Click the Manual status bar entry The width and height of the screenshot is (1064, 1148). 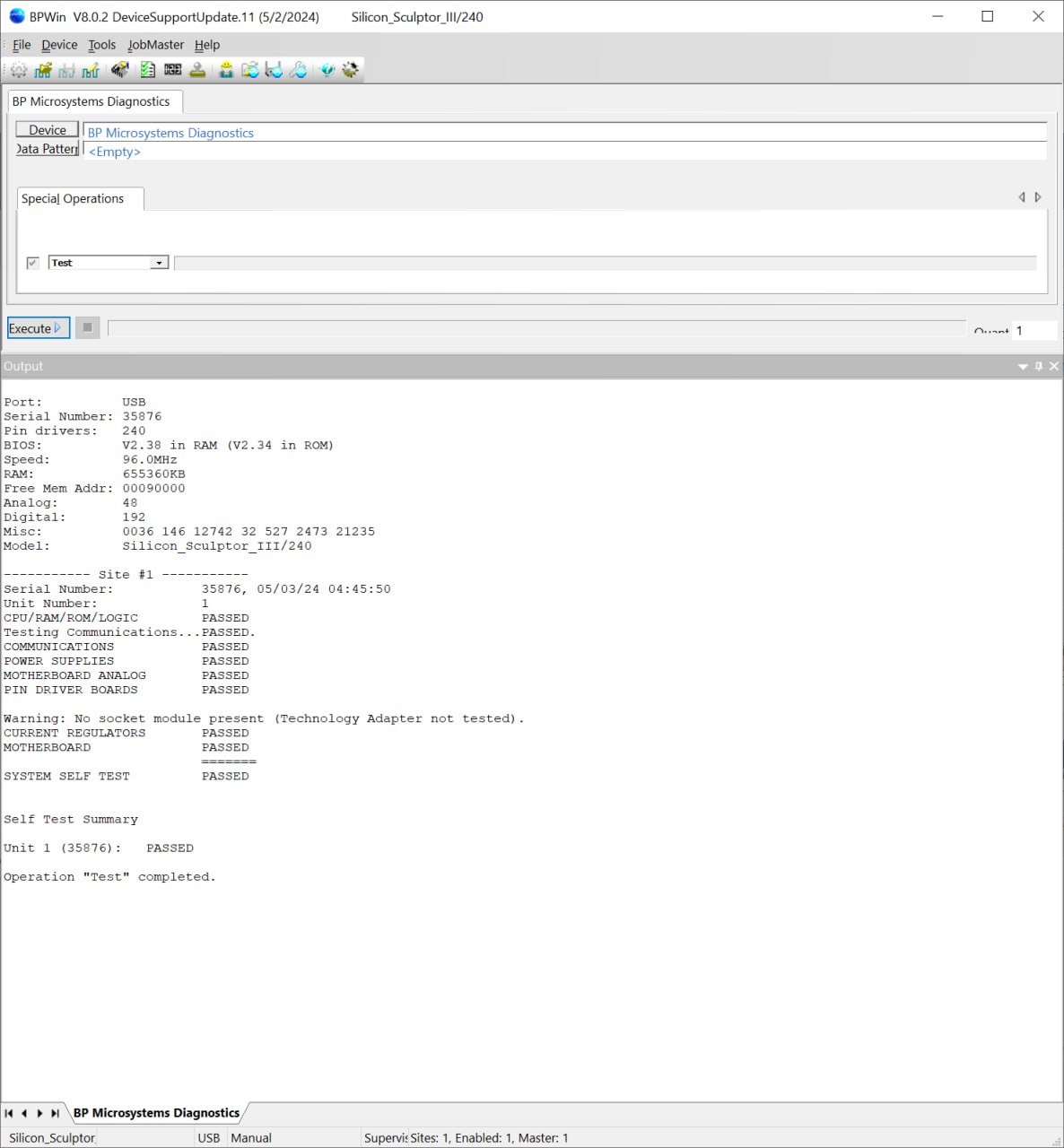251,1137
